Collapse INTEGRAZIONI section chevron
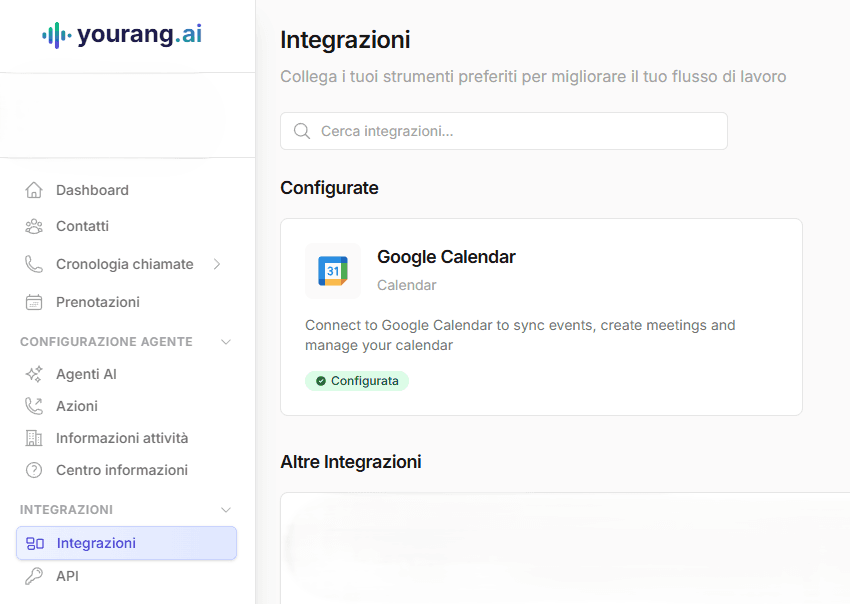 click(x=226, y=510)
